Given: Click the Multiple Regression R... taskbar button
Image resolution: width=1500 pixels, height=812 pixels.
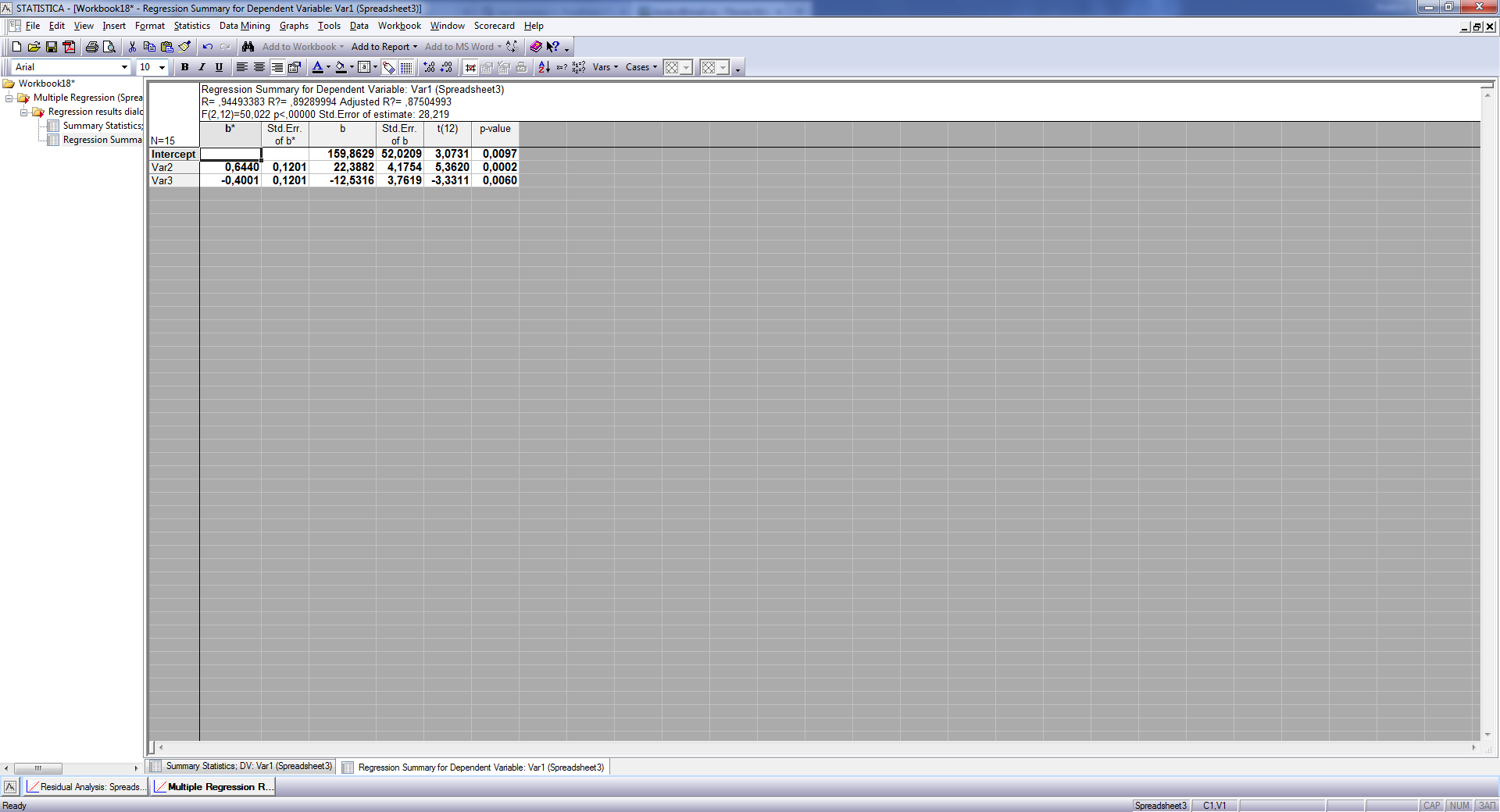Looking at the screenshot, I should [213, 787].
